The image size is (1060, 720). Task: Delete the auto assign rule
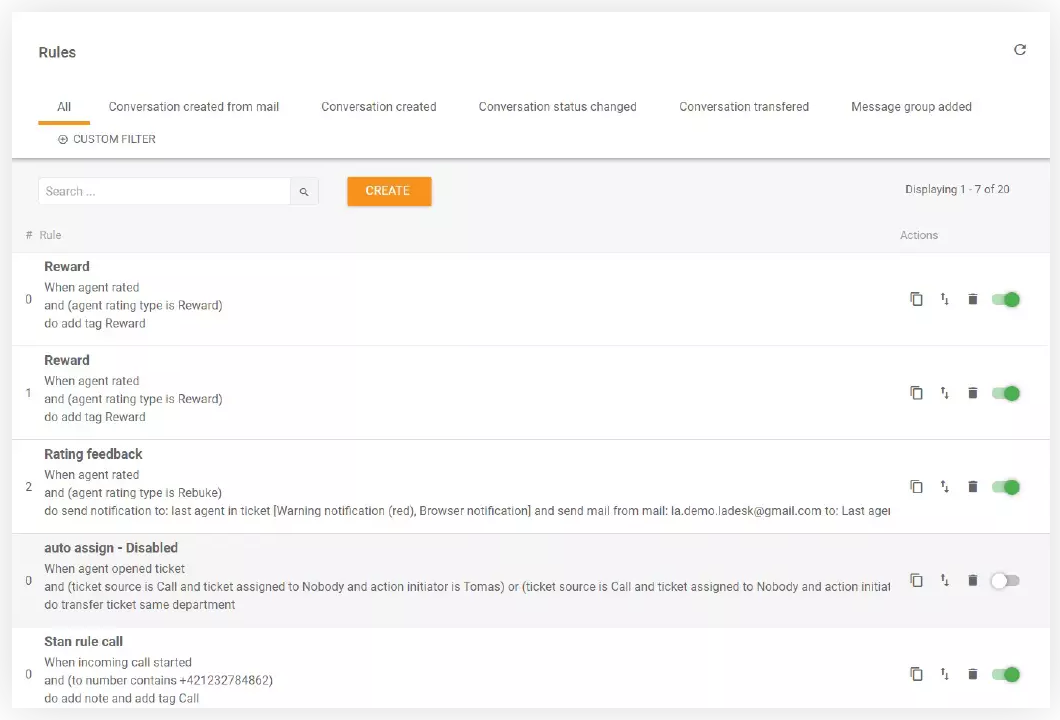point(972,580)
